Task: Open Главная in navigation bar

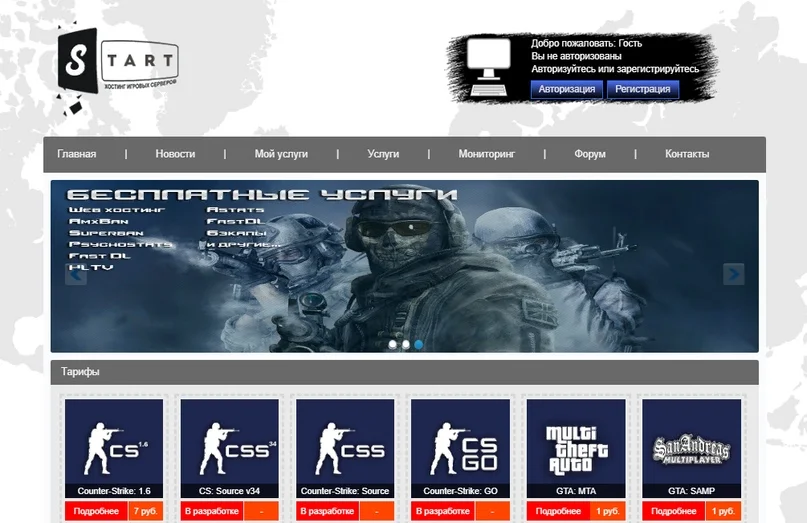Action: pos(77,154)
